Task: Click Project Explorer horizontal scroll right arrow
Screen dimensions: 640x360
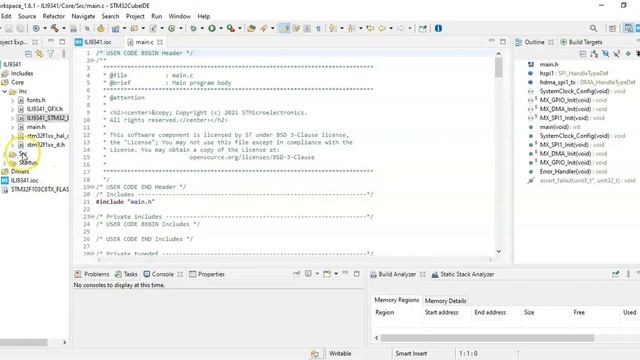Action: coord(64,342)
